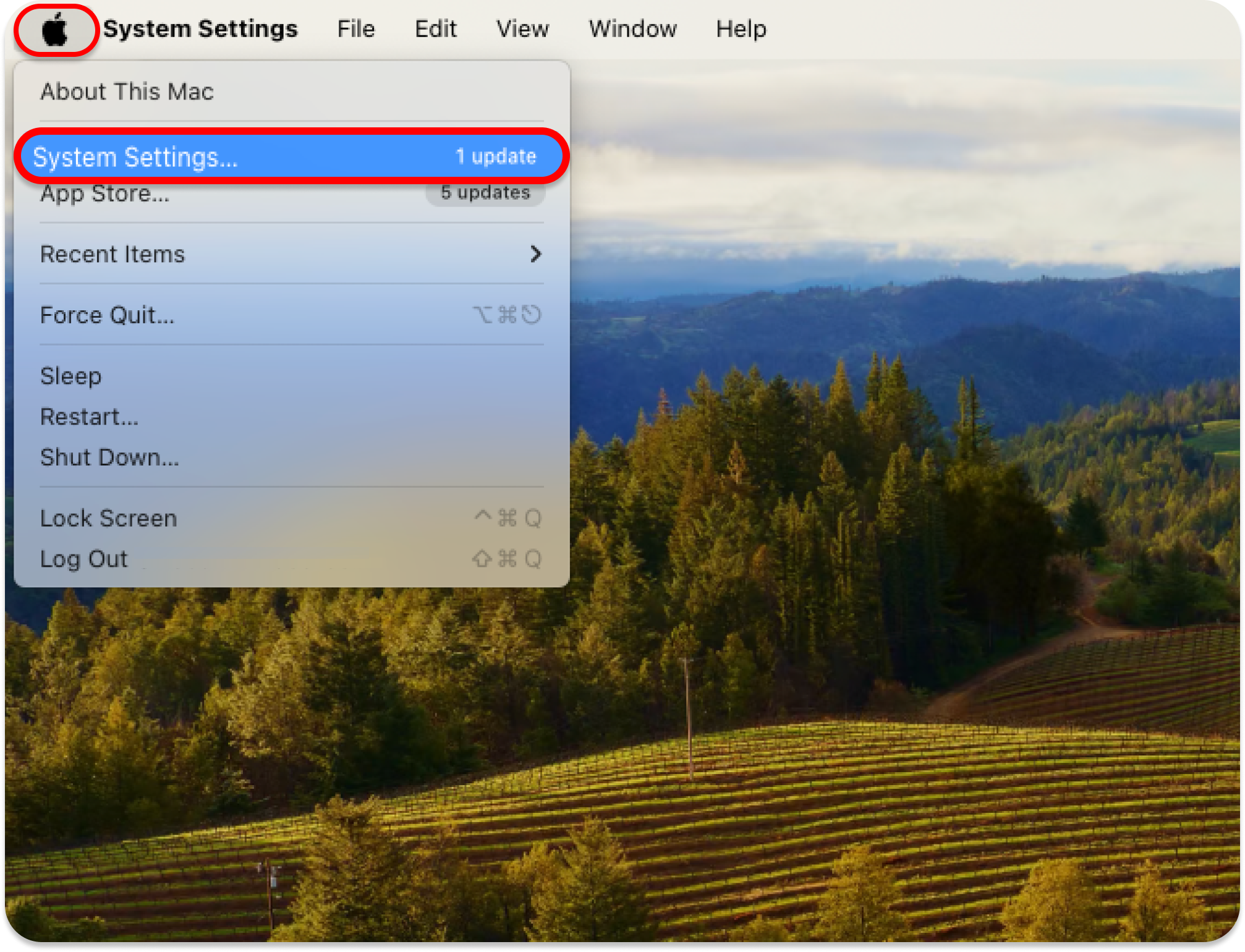Click the 1 update badge
Viewport: 1245px width, 952px height.
pyautogui.click(x=496, y=156)
